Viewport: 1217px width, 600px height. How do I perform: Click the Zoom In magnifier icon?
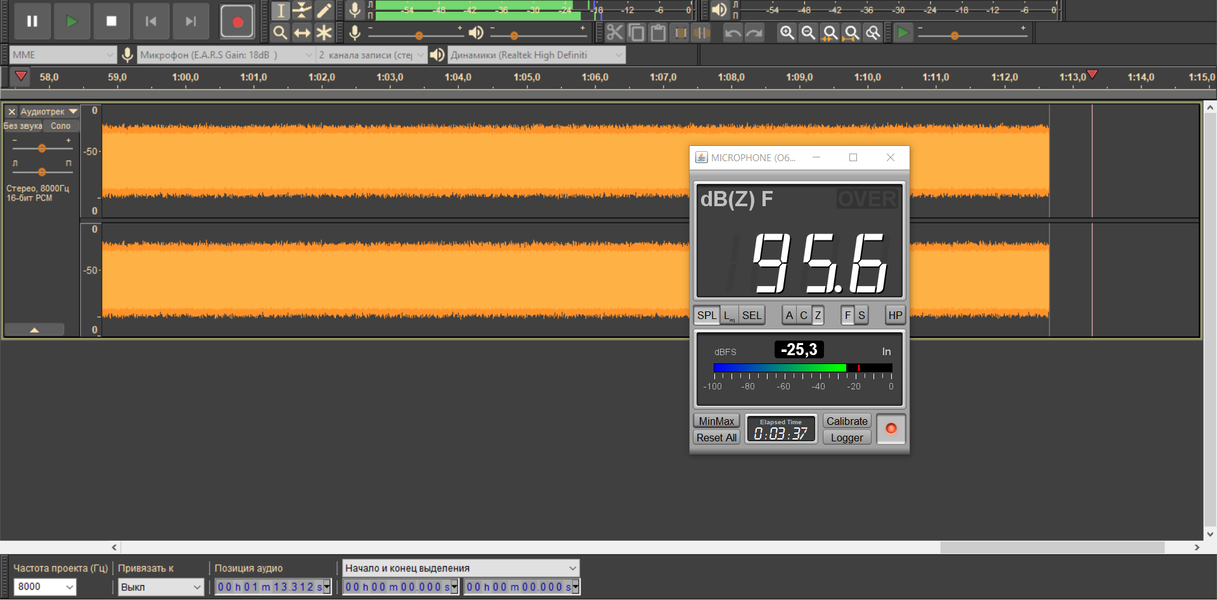click(787, 33)
